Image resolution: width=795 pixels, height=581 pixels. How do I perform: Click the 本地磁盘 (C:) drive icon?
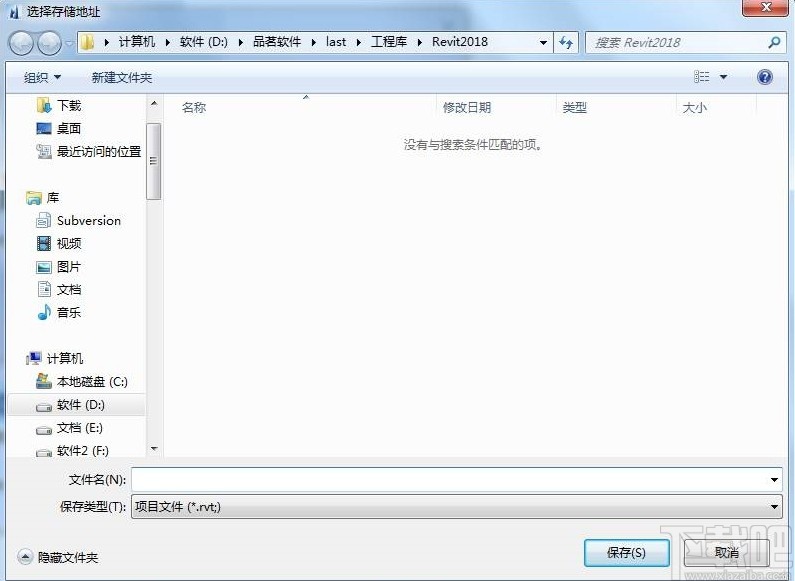tap(44, 381)
